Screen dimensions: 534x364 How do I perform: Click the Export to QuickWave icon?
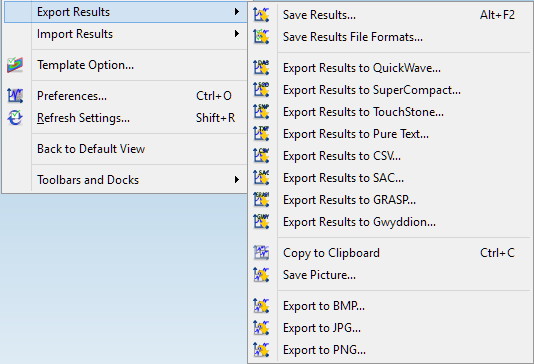pos(261,68)
